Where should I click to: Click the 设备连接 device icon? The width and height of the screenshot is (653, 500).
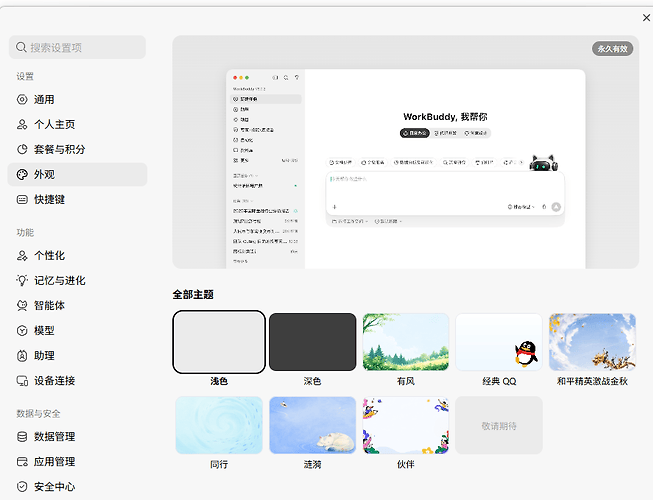click(x=22, y=381)
